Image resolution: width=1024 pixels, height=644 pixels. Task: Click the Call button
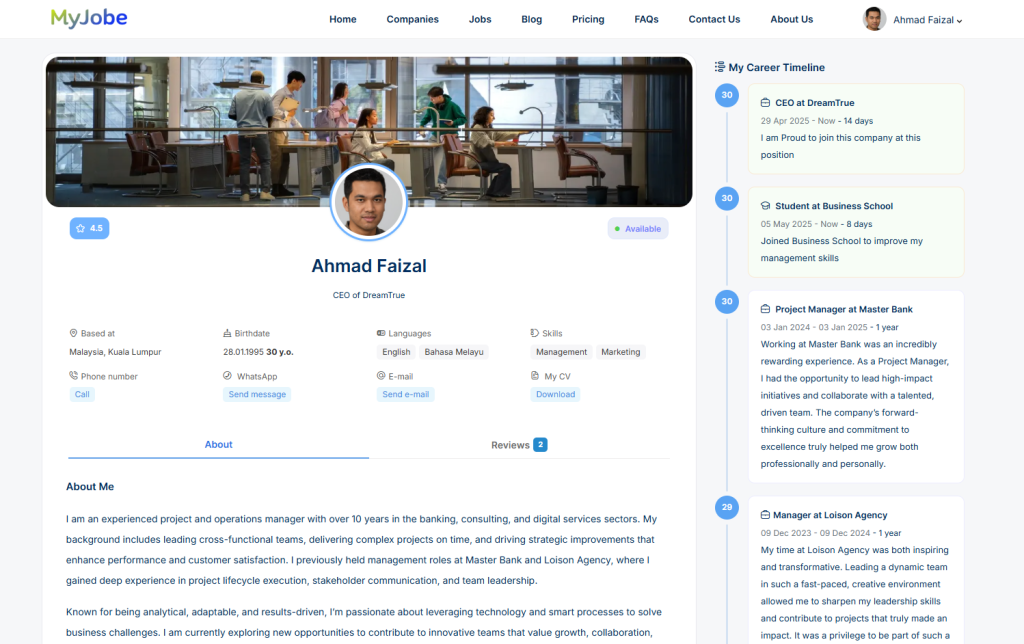coord(82,394)
